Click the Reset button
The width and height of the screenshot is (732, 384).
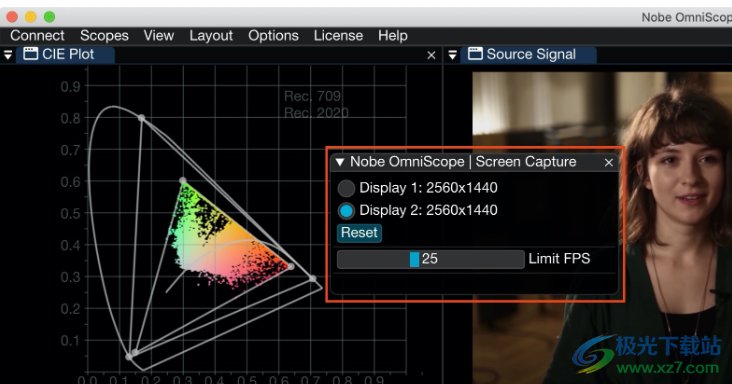359,233
